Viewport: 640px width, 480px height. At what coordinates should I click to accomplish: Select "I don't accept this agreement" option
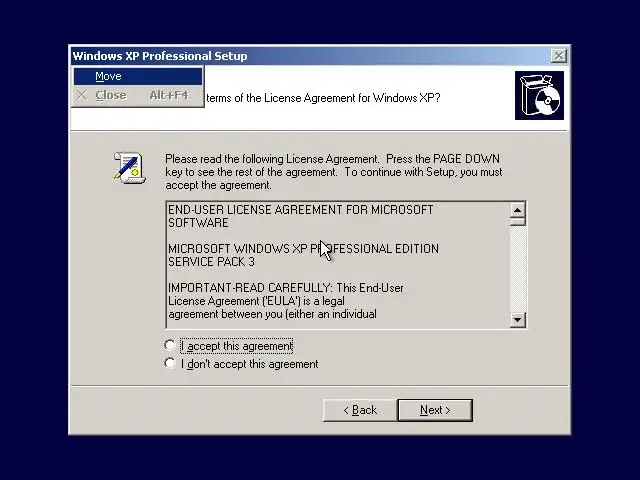[x=170, y=363]
